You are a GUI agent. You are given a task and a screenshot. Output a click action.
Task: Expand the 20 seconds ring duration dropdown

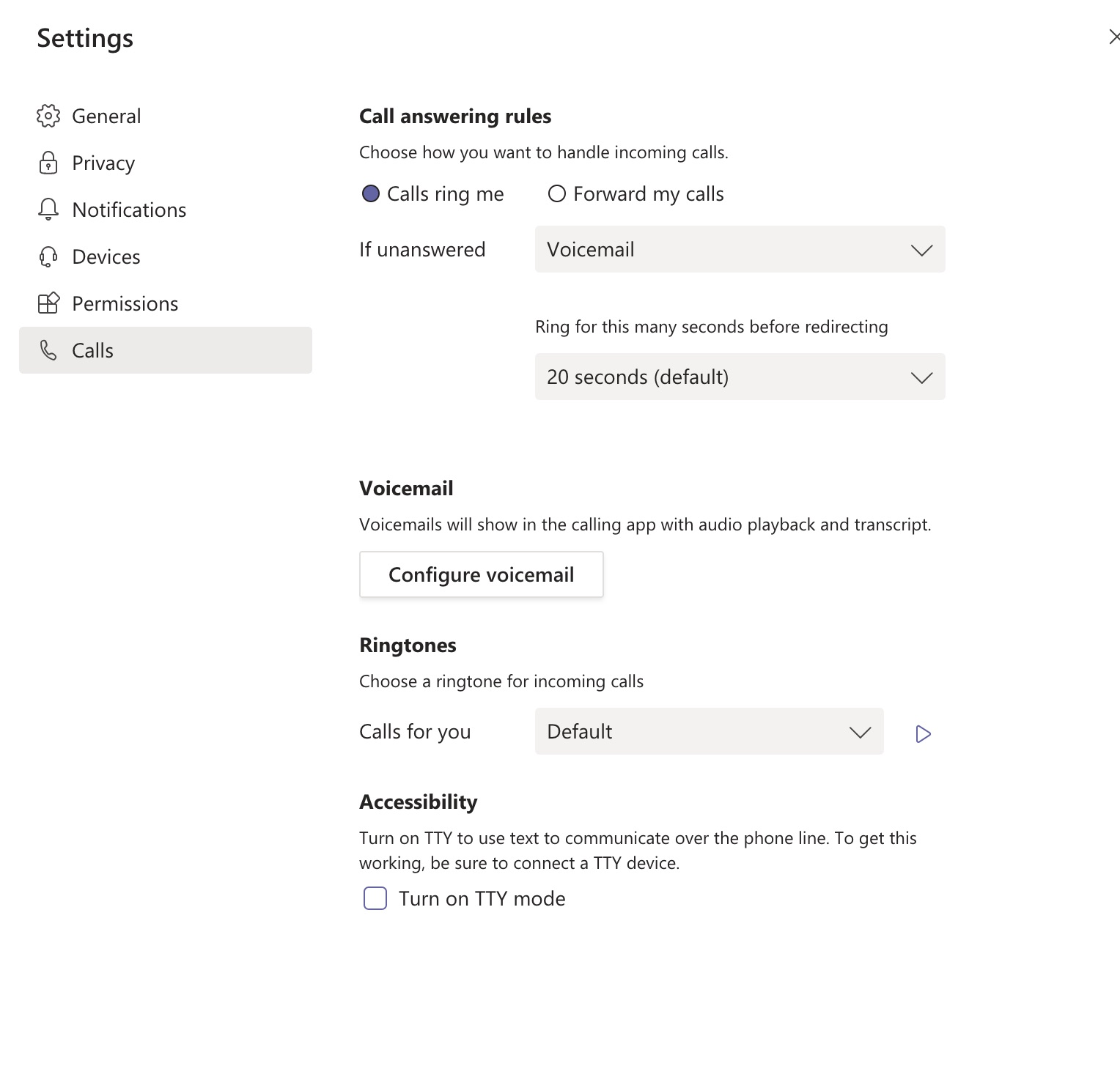point(740,377)
